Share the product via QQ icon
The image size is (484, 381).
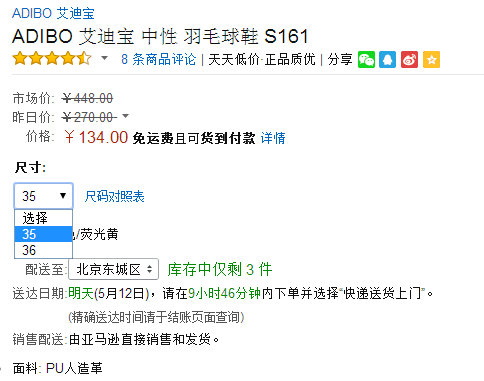pos(388,60)
